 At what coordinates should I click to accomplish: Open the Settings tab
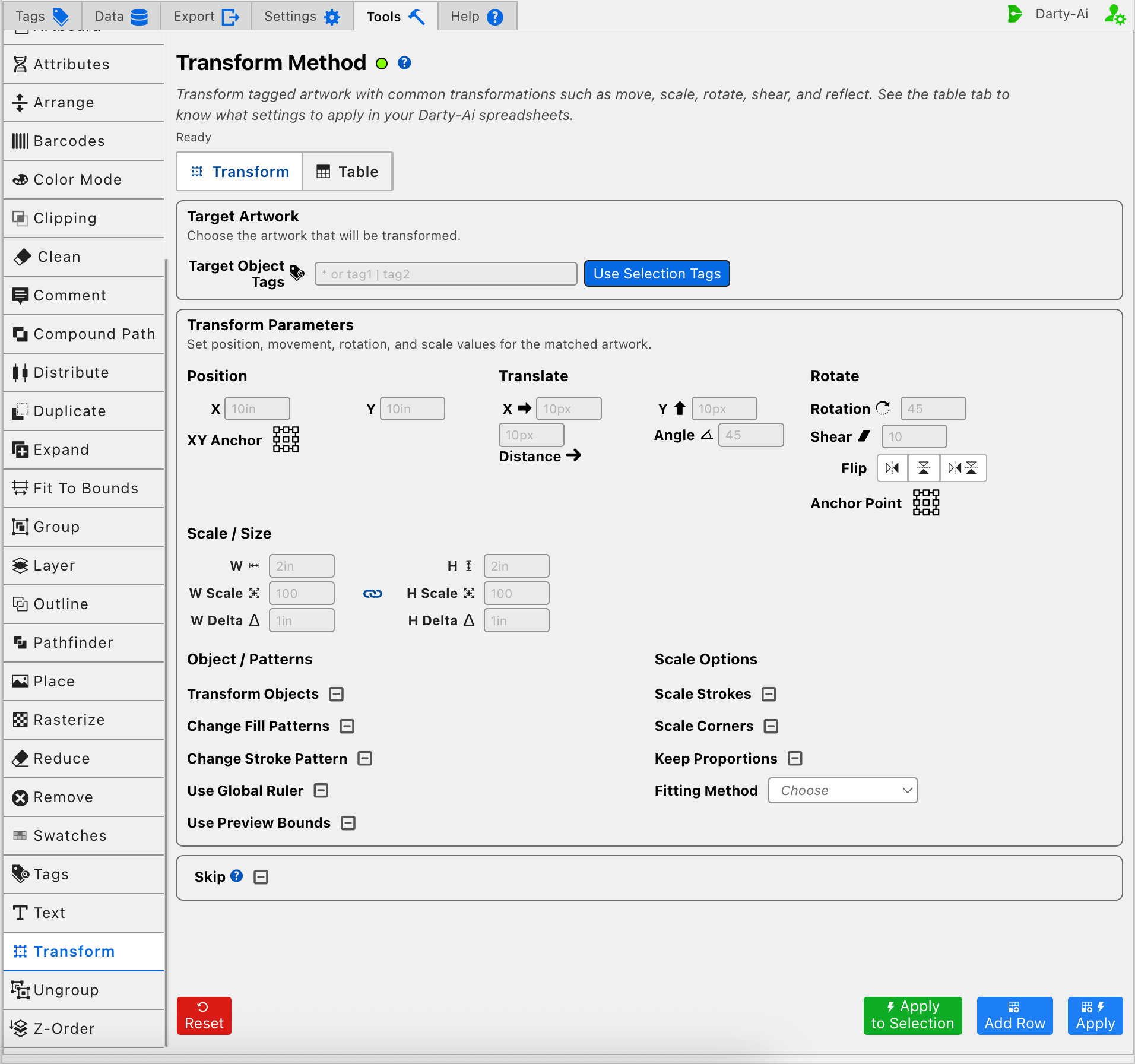(302, 16)
